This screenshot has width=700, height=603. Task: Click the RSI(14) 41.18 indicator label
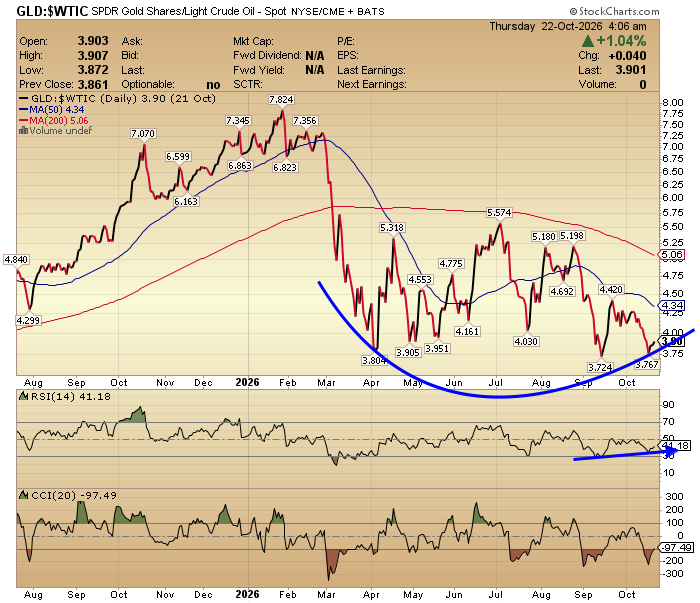click(64, 396)
